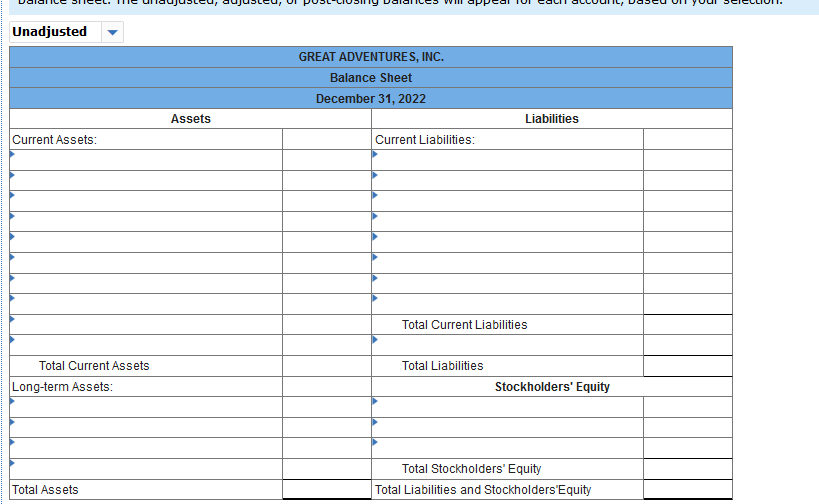Select account row directly above Total Assets
Viewport: 819px width, 504px height.
pos(146,469)
